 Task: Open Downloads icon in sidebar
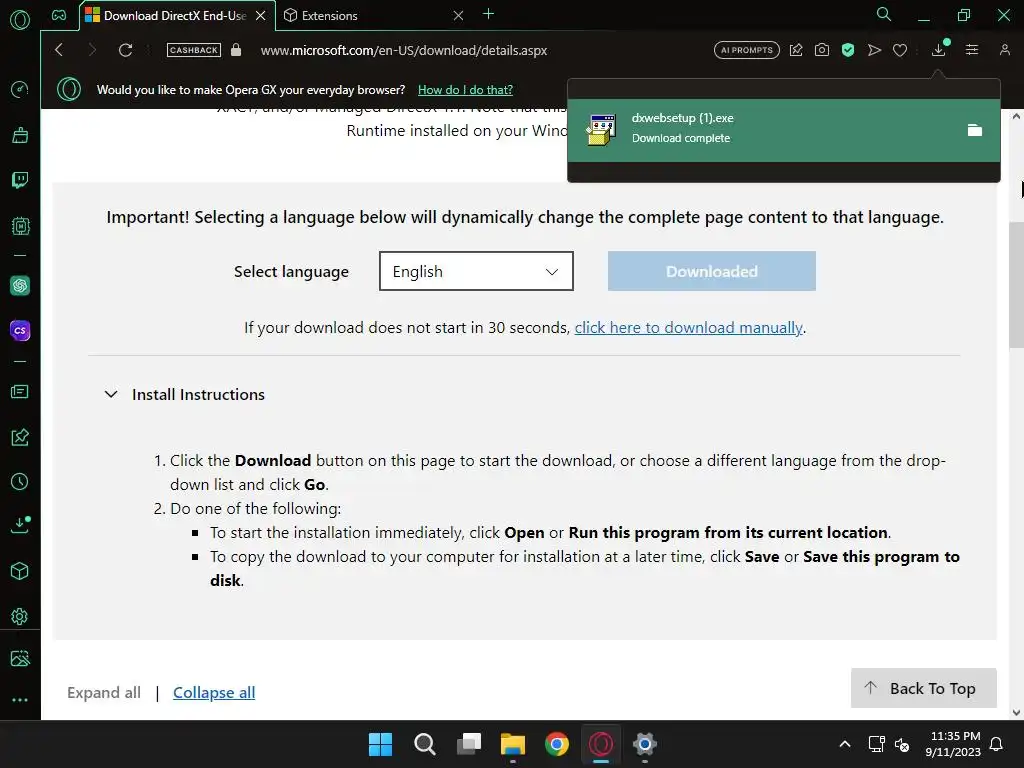pos(20,525)
